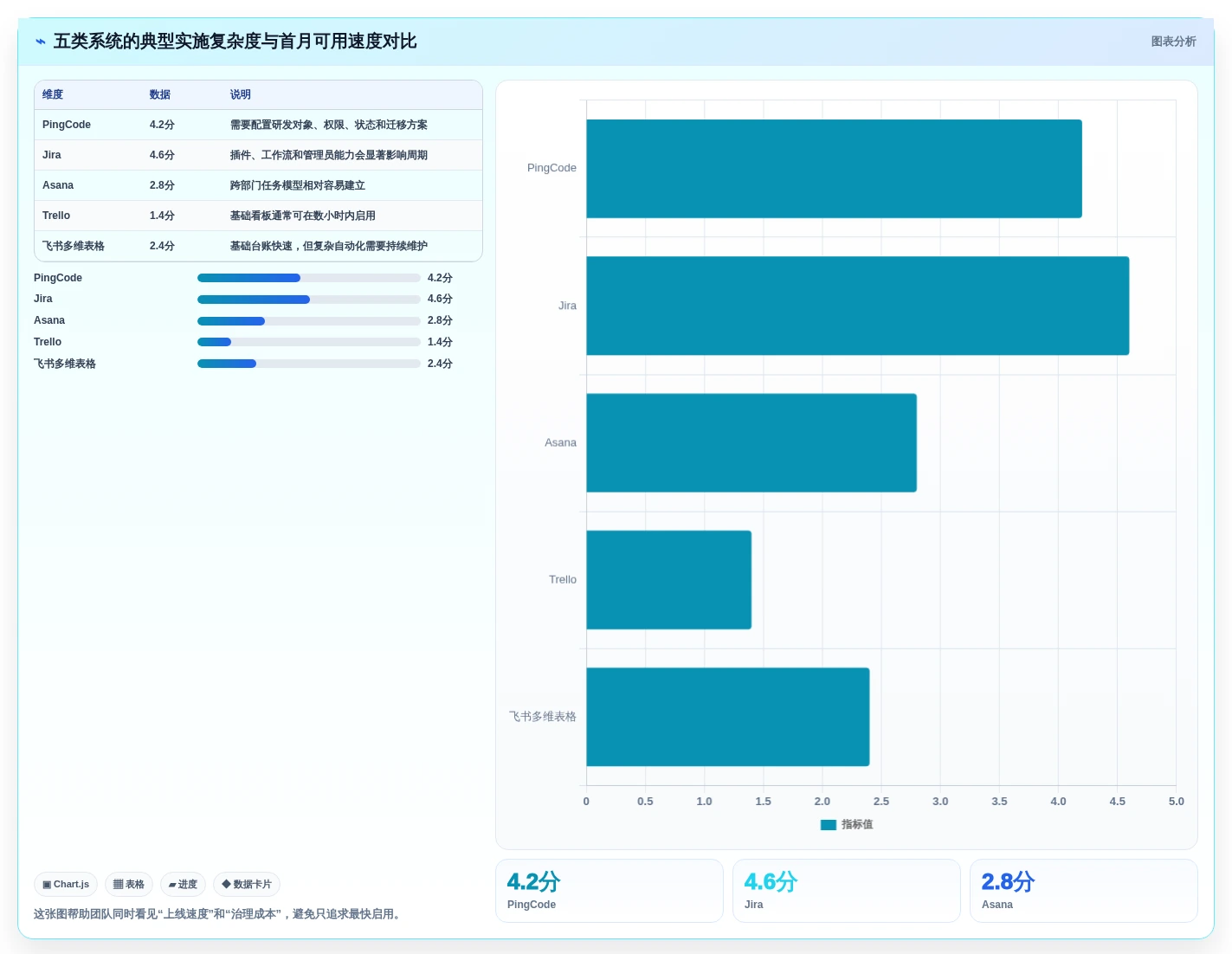Click the Jira label in progress list
This screenshot has width=1232, height=954.
click(43, 299)
